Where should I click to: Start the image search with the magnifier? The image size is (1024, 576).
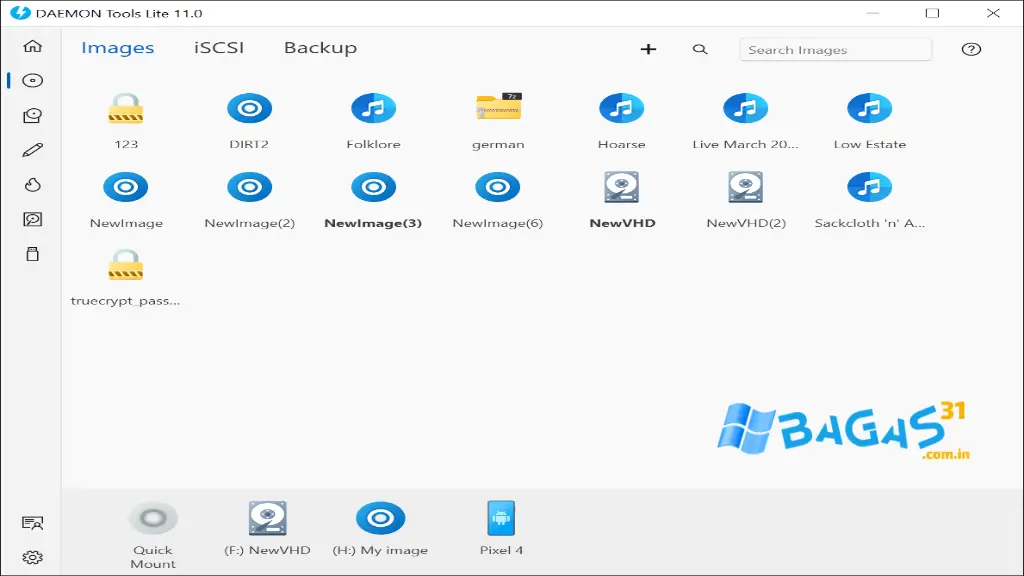click(700, 48)
